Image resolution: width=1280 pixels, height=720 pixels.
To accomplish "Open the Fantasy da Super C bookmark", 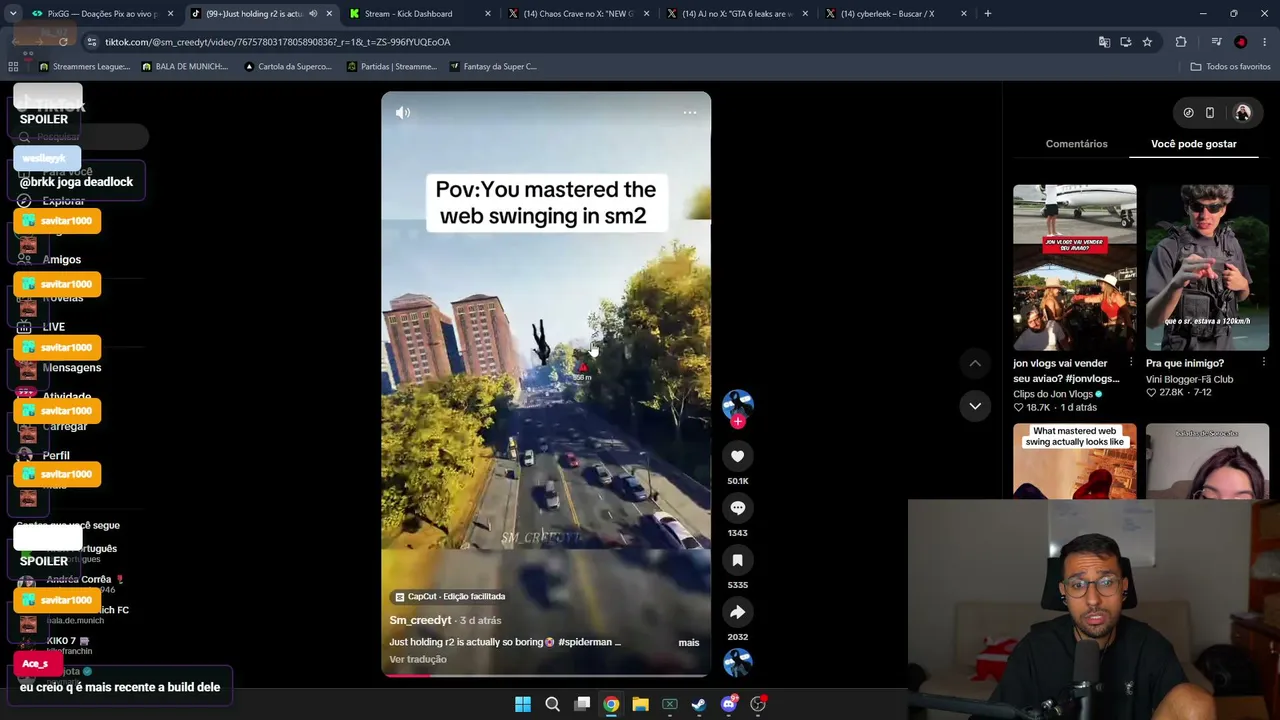I will pos(493,67).
